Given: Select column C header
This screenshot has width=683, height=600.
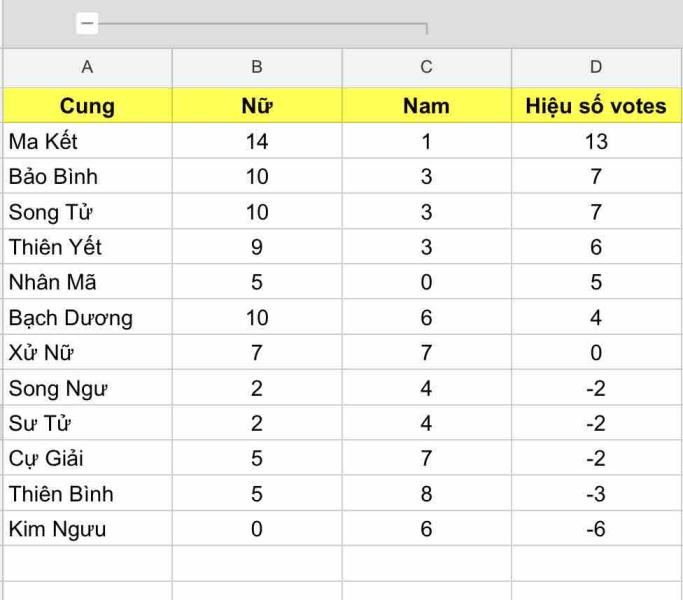Looking at the screenshot, I should point(427,67).
